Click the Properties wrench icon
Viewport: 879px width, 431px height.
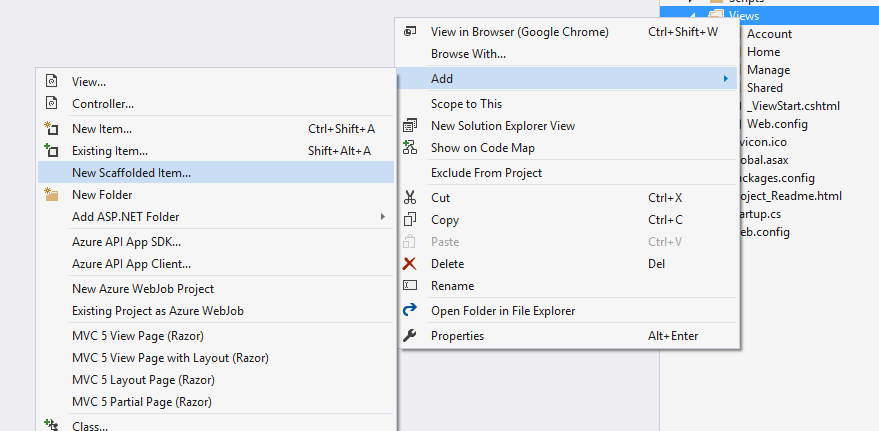point(409,336)
